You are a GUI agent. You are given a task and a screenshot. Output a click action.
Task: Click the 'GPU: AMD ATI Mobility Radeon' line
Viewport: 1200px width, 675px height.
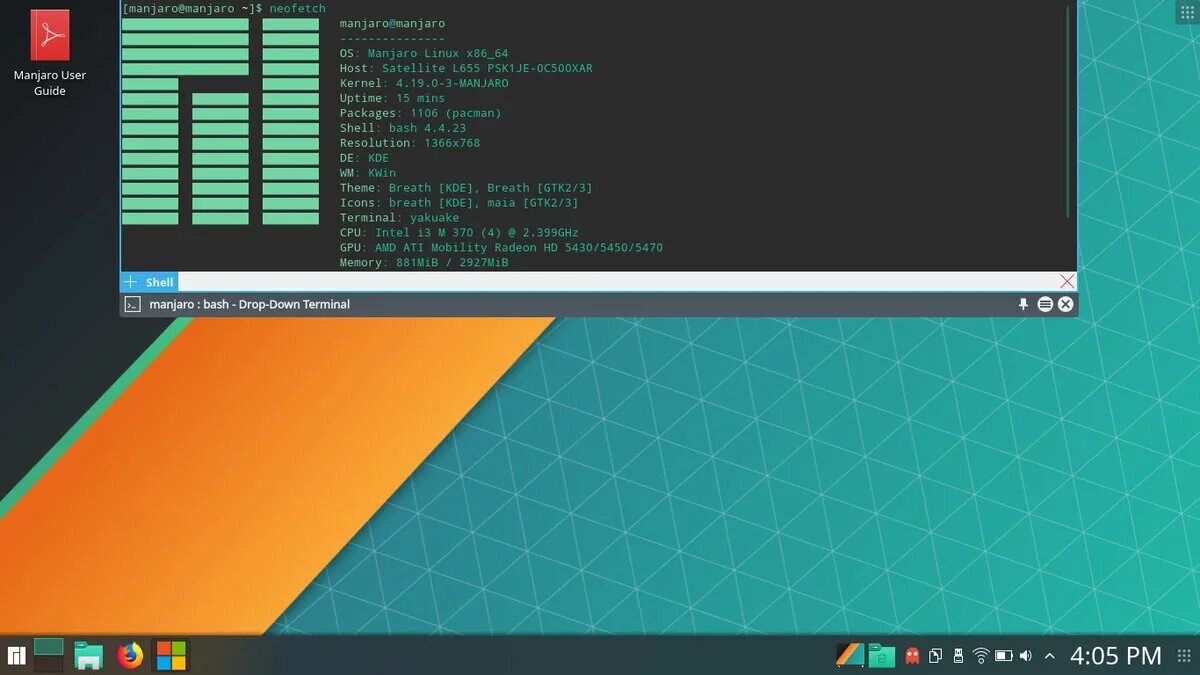coord(501,247)
